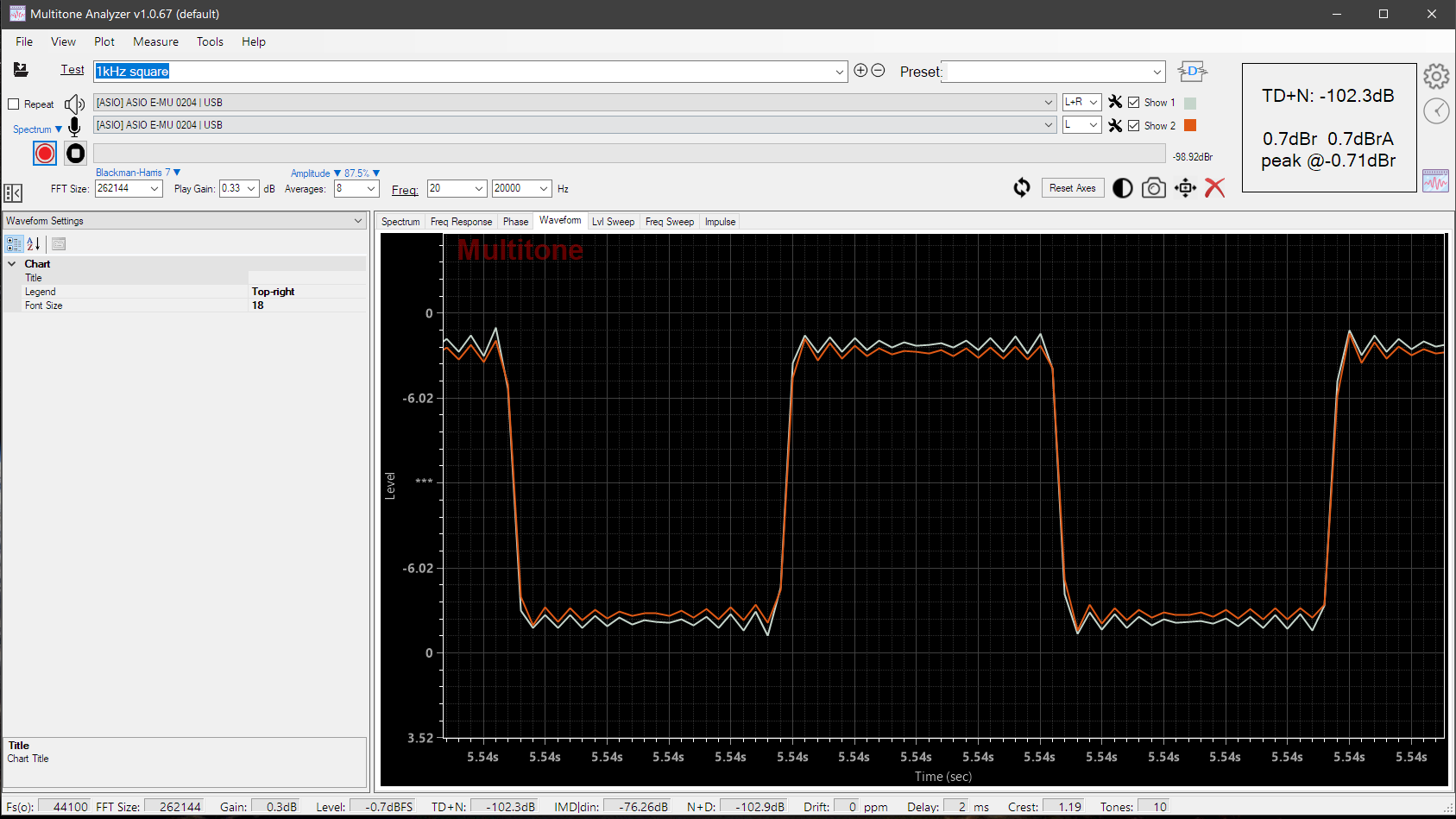Open the L input channel dropdown
Viewport: 1456px width, 819px height.
click(1094, 125)
